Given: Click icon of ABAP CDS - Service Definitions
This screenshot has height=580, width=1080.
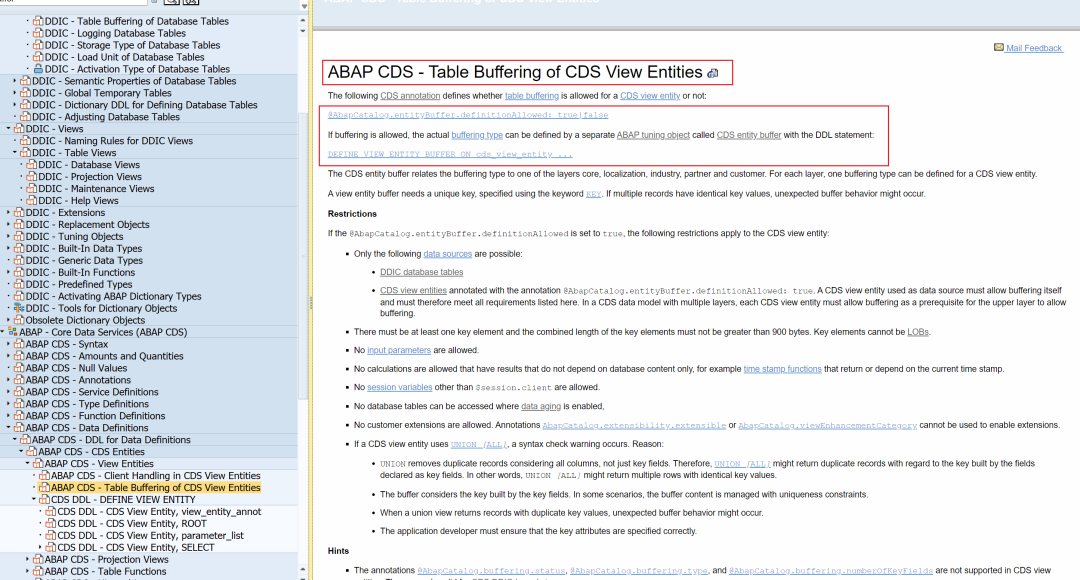Looking at the screenshot, I should click(x=19, y=392).
